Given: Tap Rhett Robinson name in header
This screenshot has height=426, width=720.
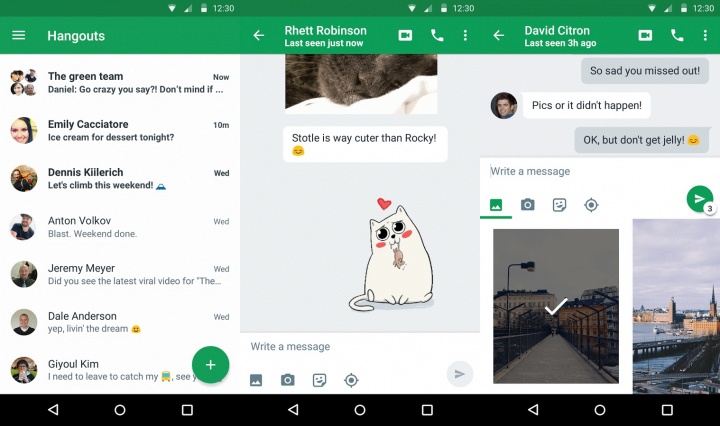Looking at the screenshot, I should (x=326, y=30).
